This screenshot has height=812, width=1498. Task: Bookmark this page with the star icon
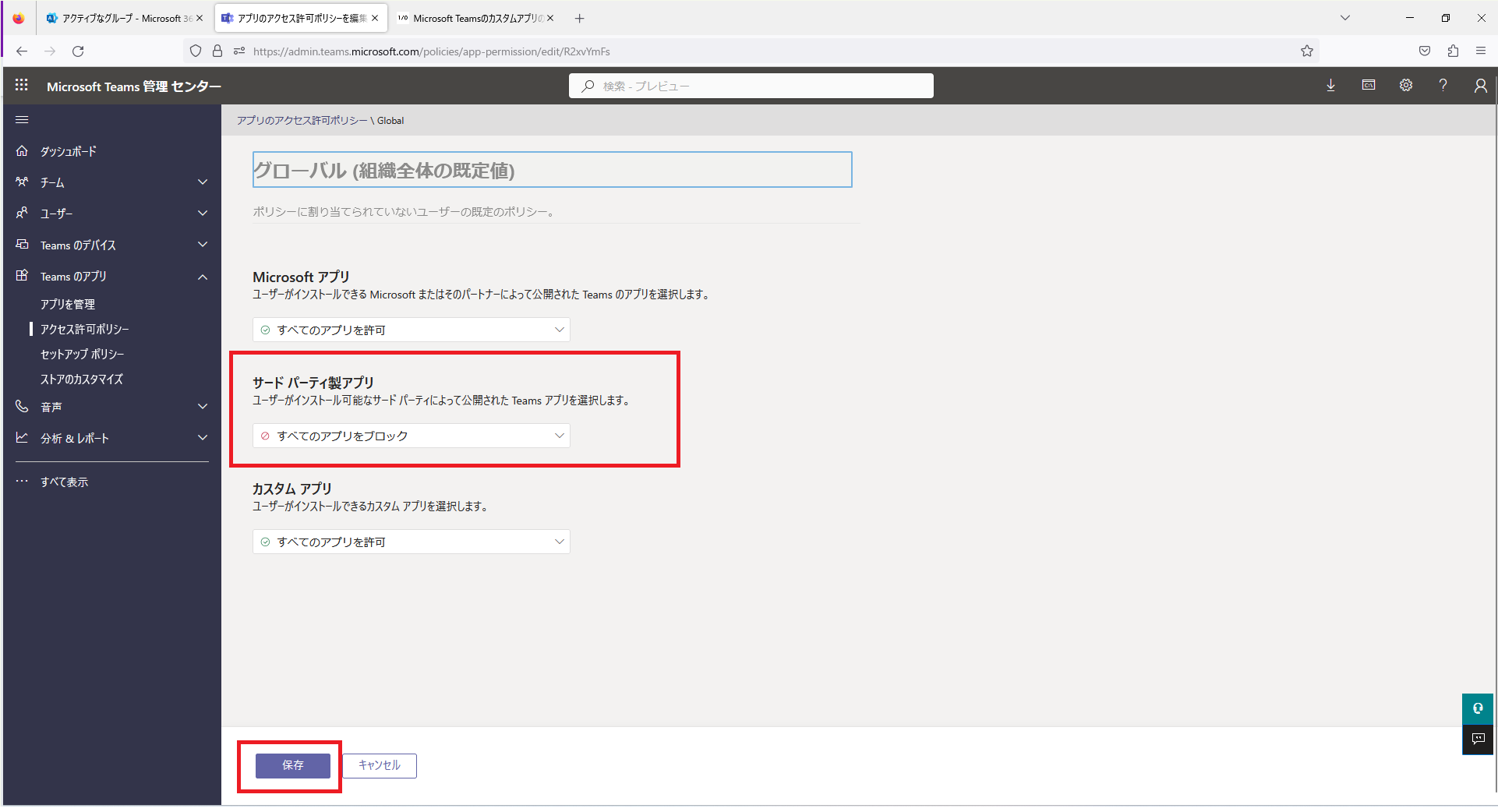(1307, 51)
